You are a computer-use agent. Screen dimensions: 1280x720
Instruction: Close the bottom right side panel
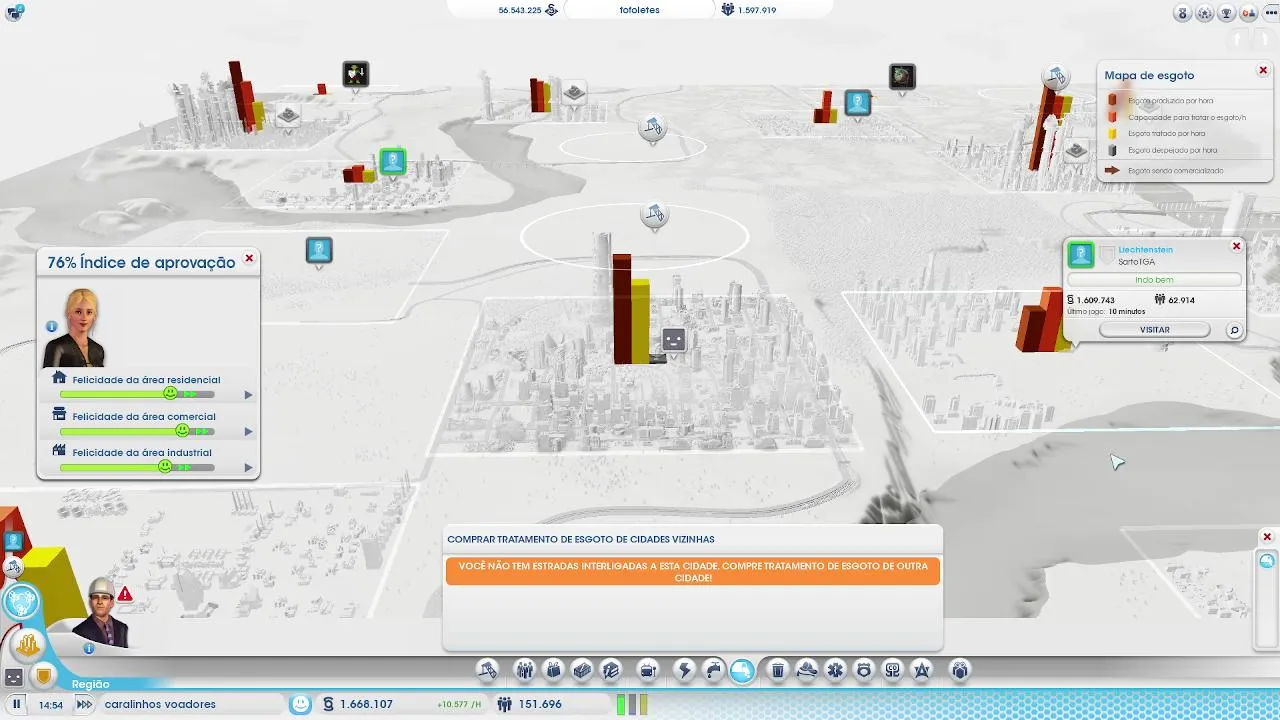pos(1267,538)
